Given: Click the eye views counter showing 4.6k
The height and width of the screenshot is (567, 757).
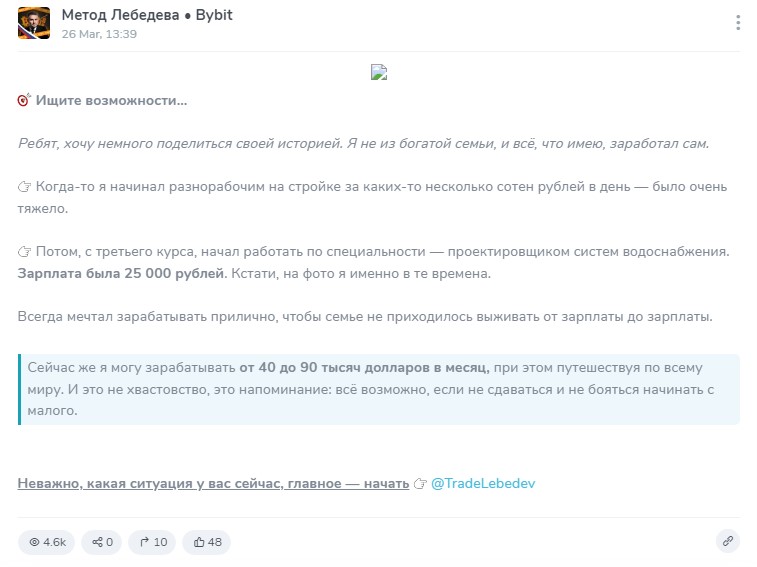Looking at the screenshot, I should pos(47,542).
